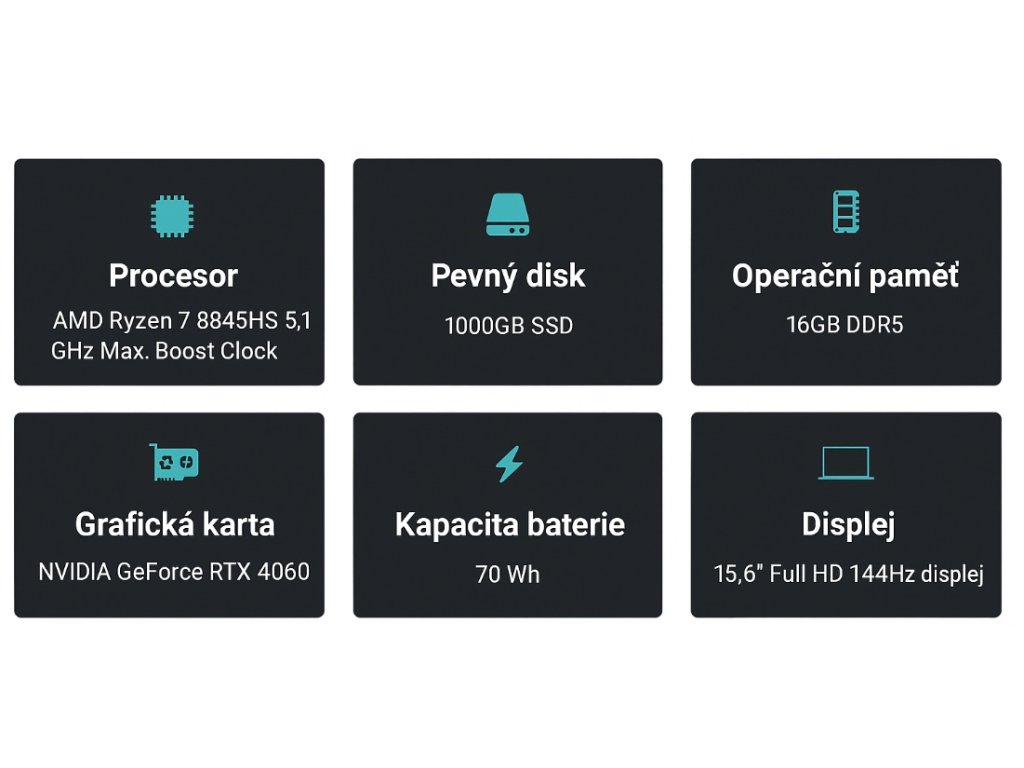1024x768 pixels.
Task: Click the battery lightning bolt icon
Action: pos(509,464)
